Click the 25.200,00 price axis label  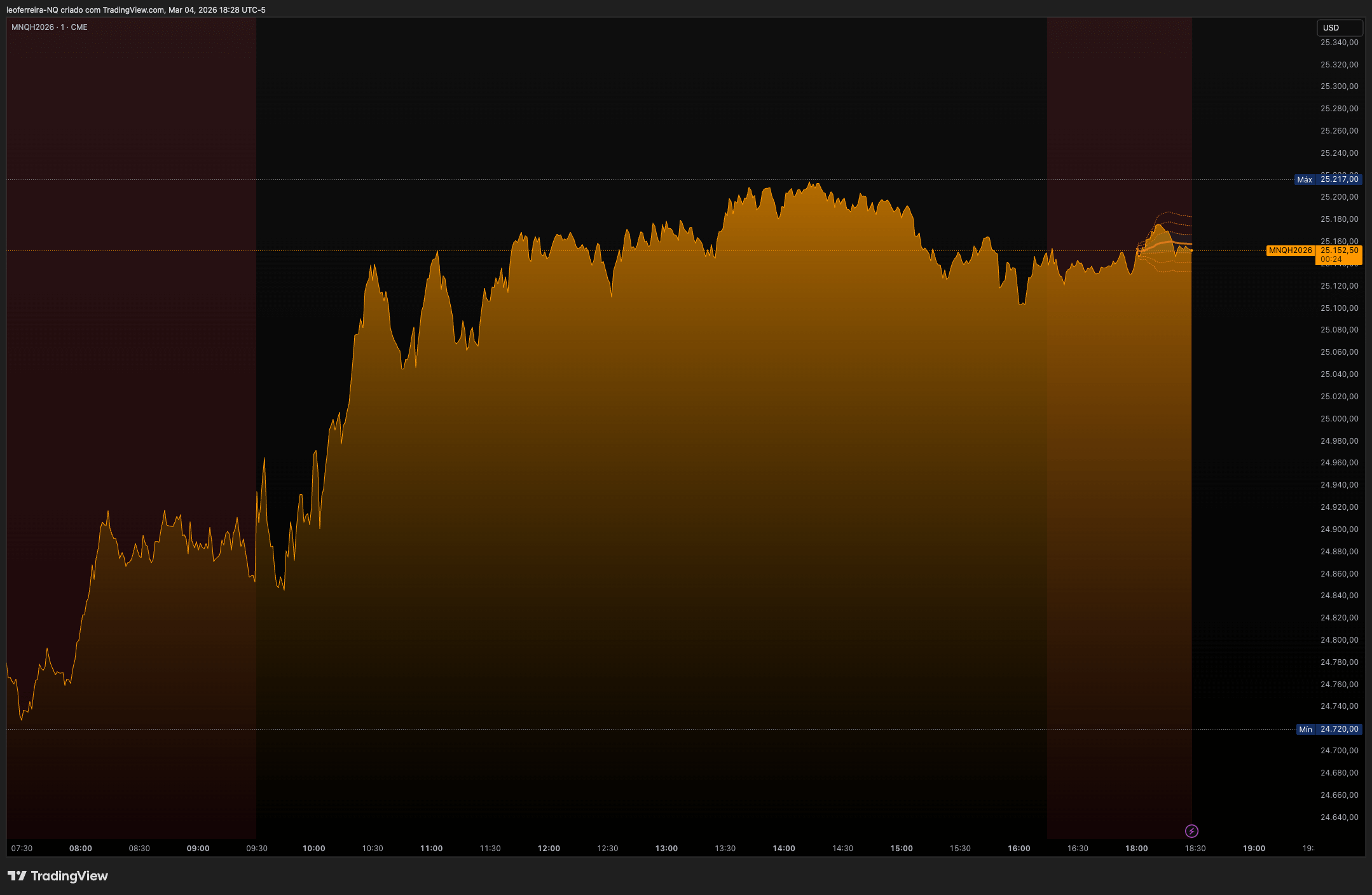pyautogui.click(x=1340, y=197)
